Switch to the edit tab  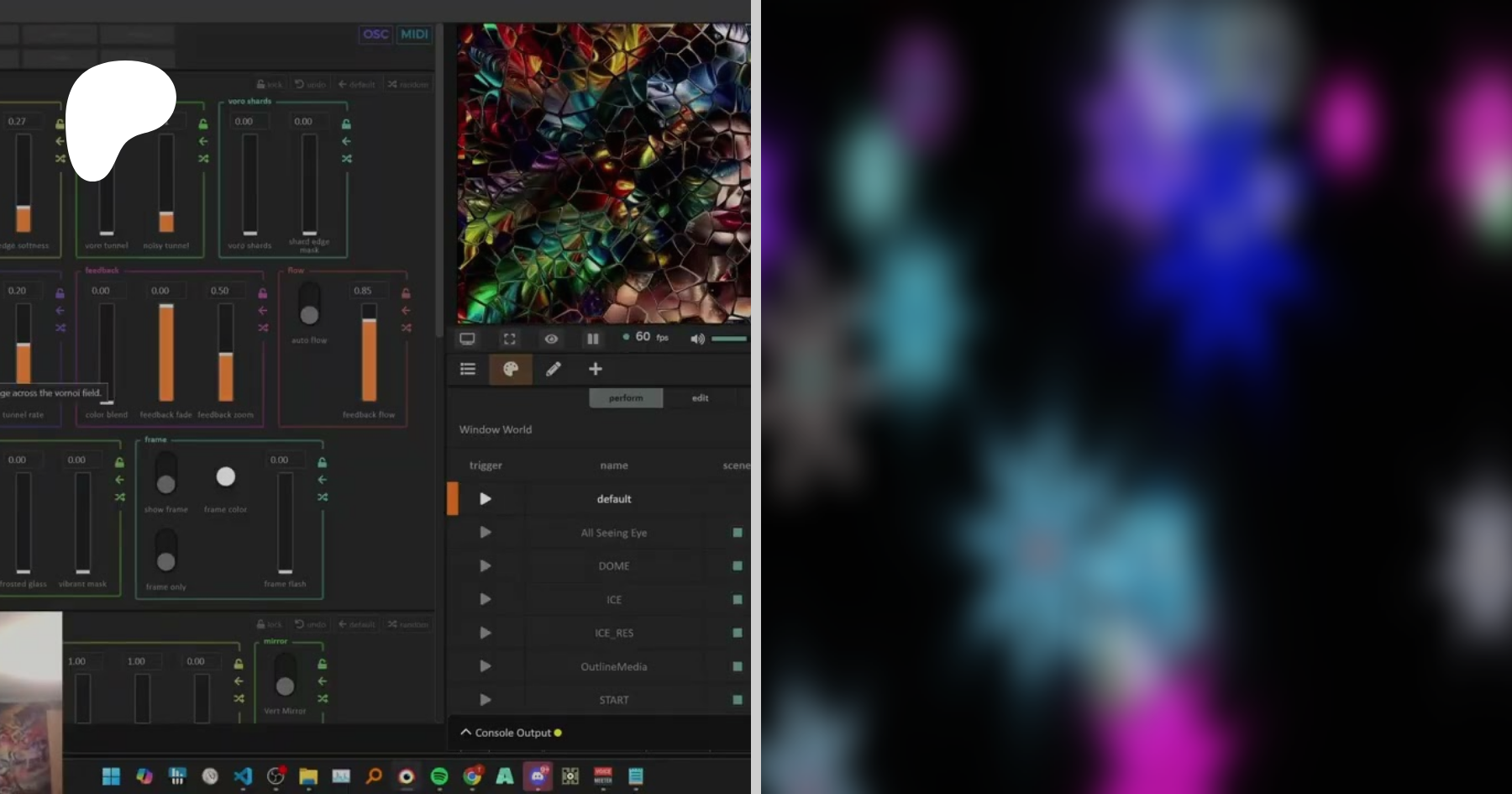(x=700, y=398)
